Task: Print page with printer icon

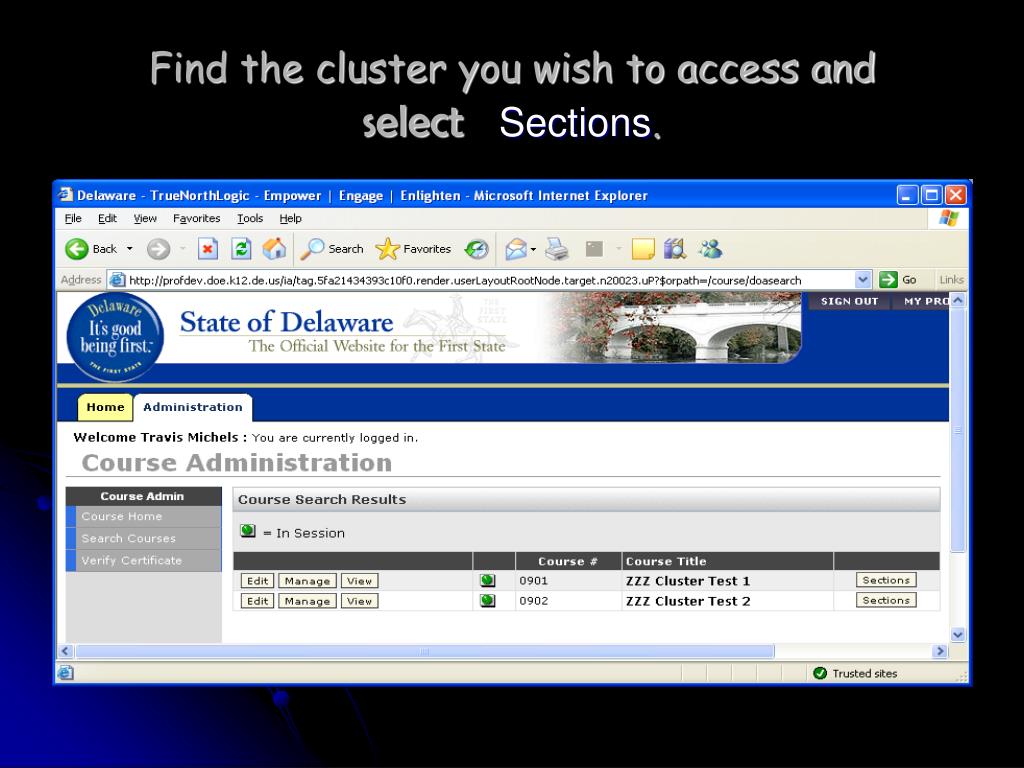Action: click(x=557, y=249)
